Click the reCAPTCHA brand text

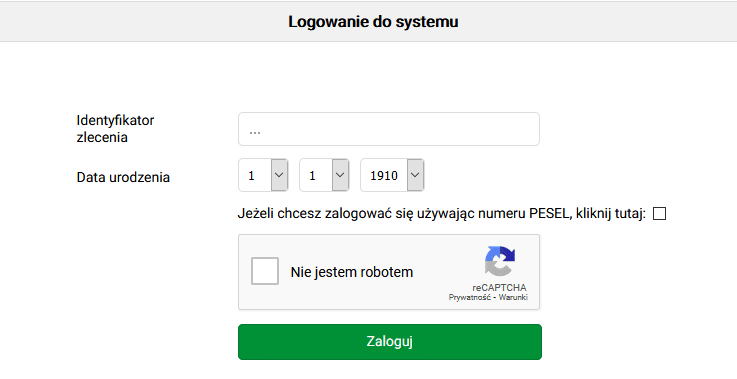[499, 287]
